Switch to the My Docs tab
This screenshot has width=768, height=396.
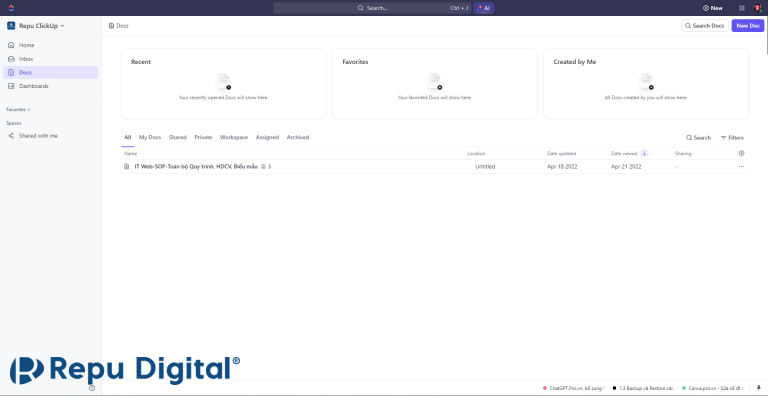point(150,137)
